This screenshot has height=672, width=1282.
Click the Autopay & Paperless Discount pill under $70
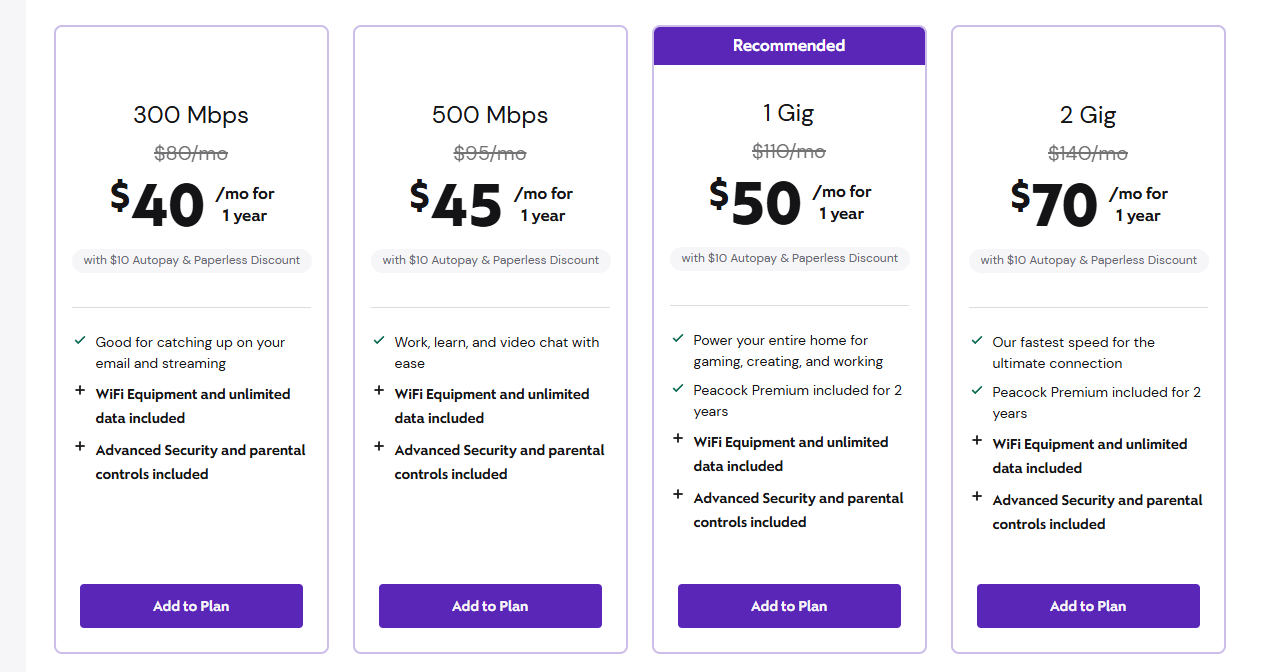click(x=1089, y=260)
